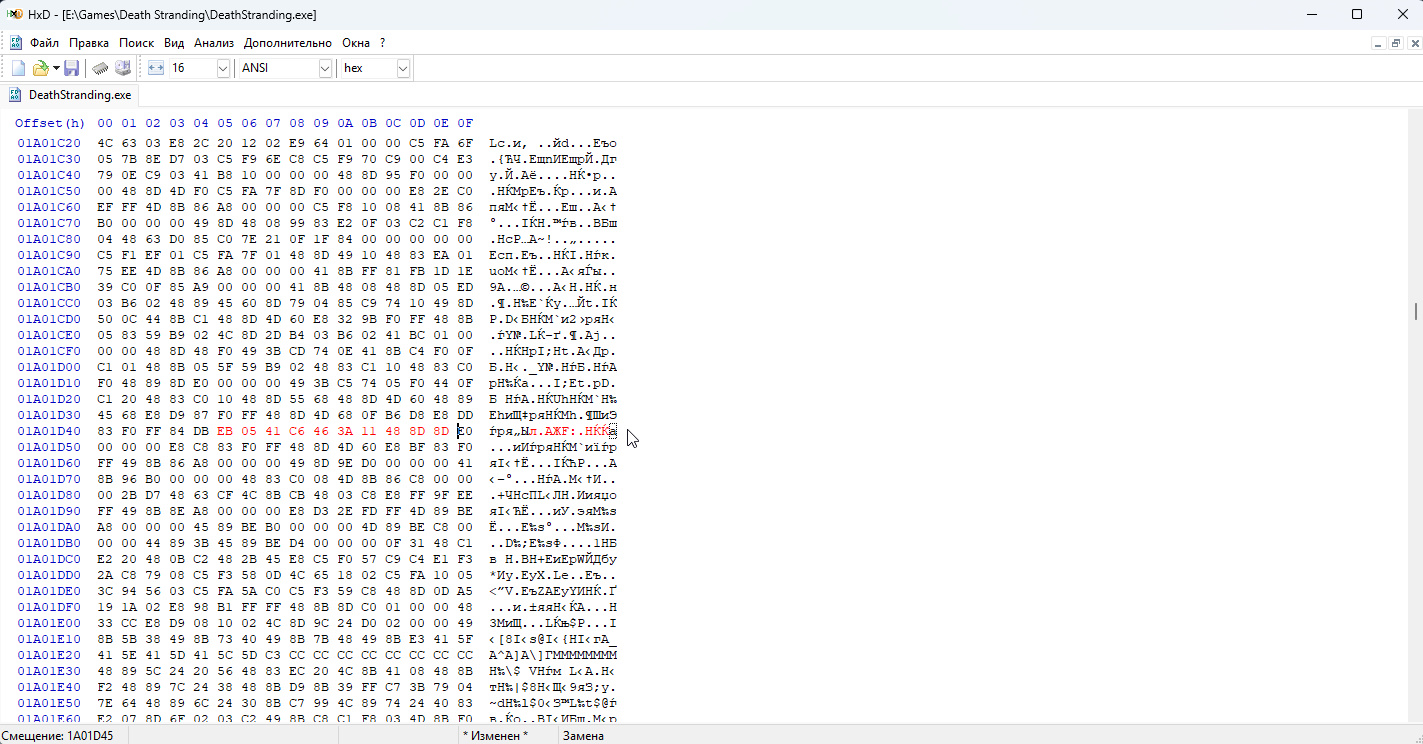Minimize the inner document window
1423x744 pixels.
coord(1379,44)
